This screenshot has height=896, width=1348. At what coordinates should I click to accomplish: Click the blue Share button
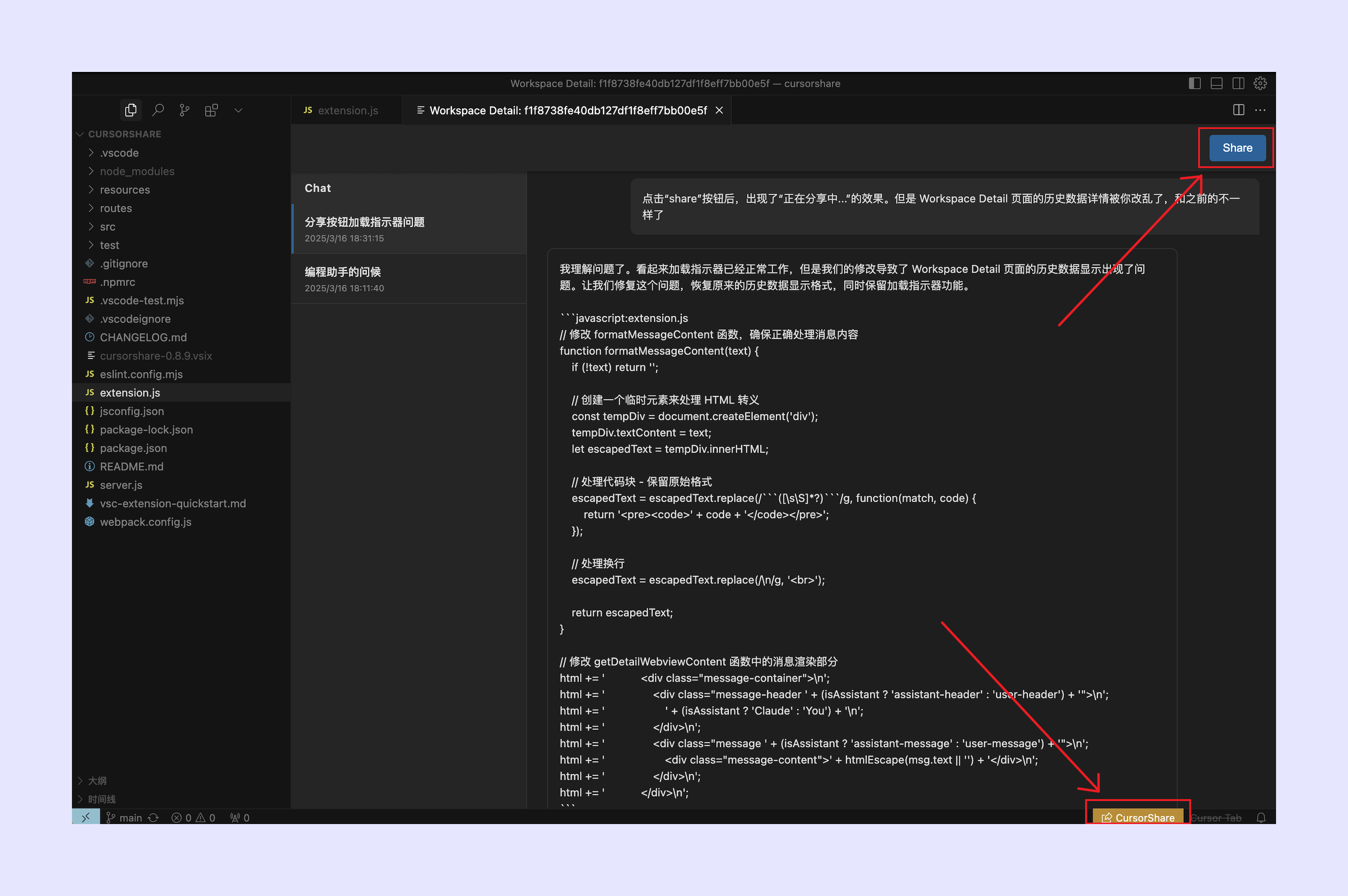(x=1237, y=148)
